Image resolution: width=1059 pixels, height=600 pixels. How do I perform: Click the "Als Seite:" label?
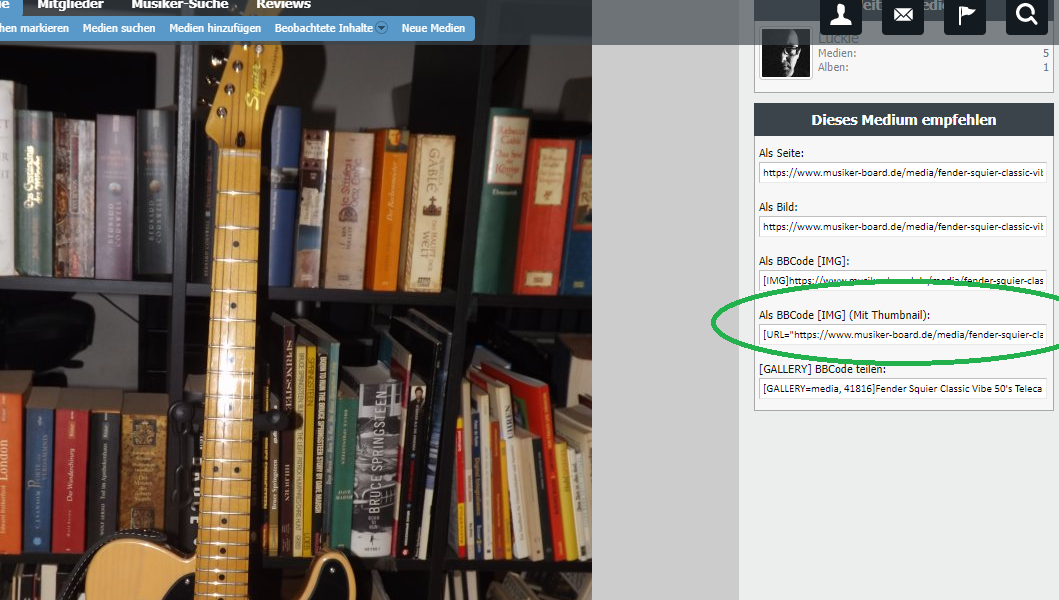781,153
